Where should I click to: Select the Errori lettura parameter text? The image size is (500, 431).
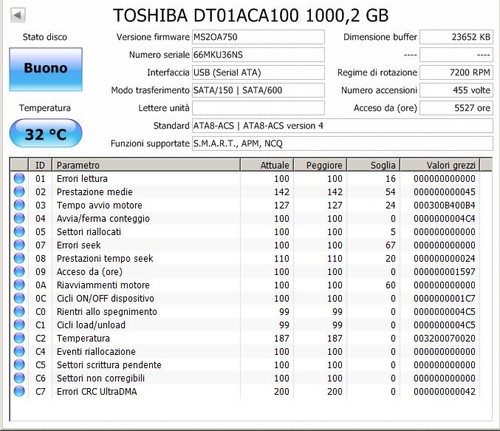(x=82, y=179)
